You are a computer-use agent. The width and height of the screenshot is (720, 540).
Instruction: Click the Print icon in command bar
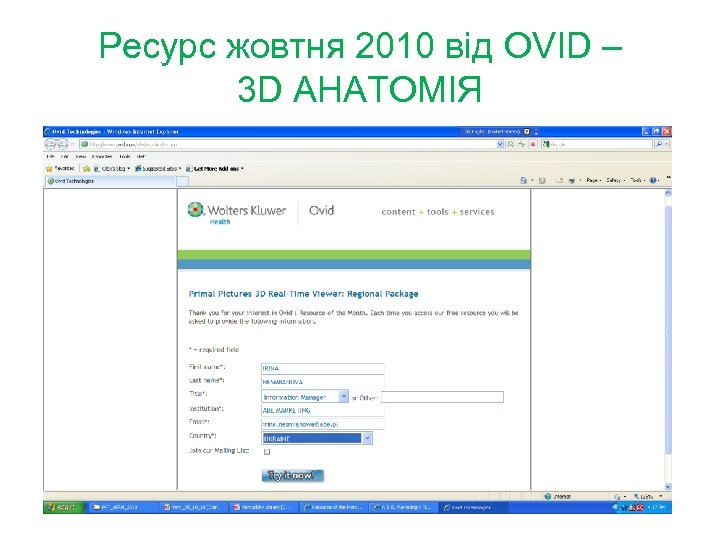coord(572,180)
